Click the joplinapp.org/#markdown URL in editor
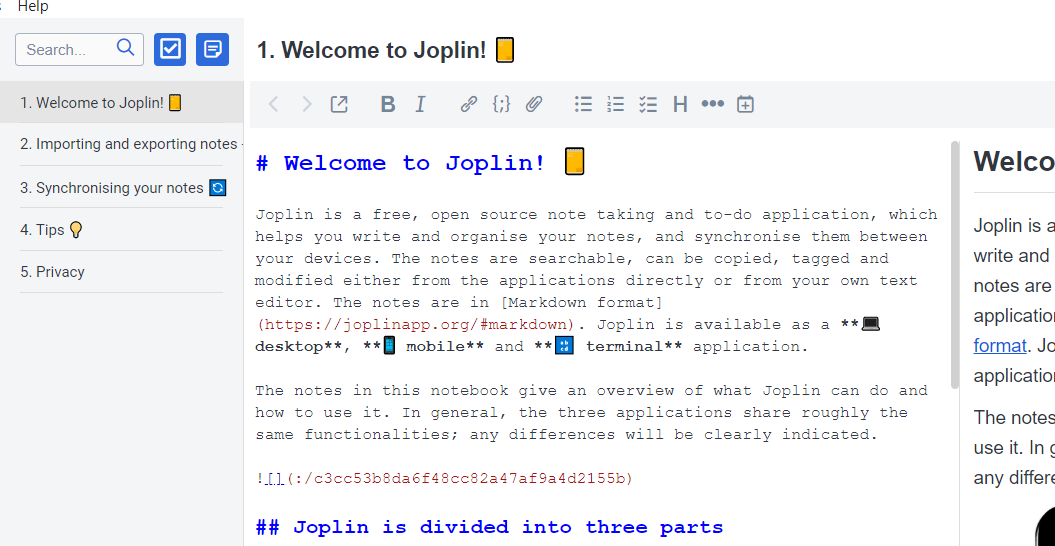1055x546 pixels. (416, 325)
